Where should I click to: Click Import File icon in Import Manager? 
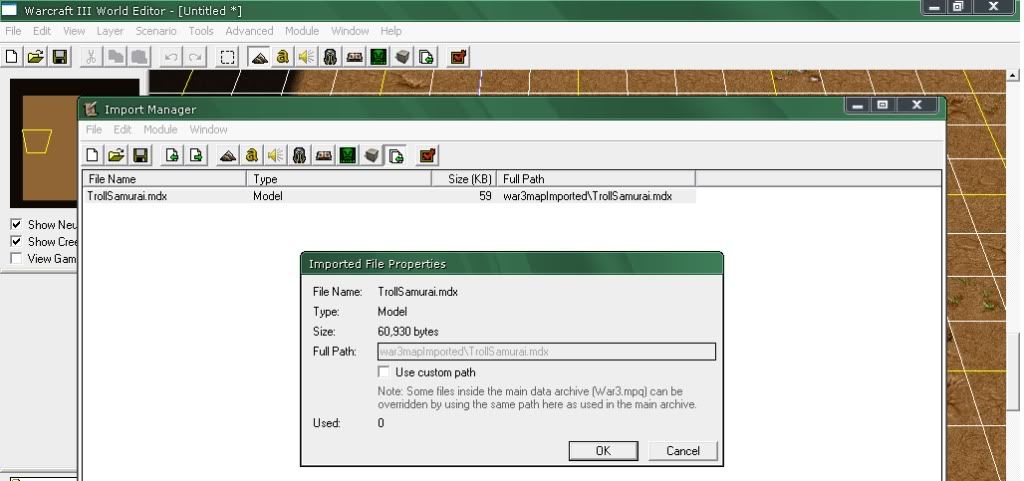pyautogui.click(x=172, y=155)
